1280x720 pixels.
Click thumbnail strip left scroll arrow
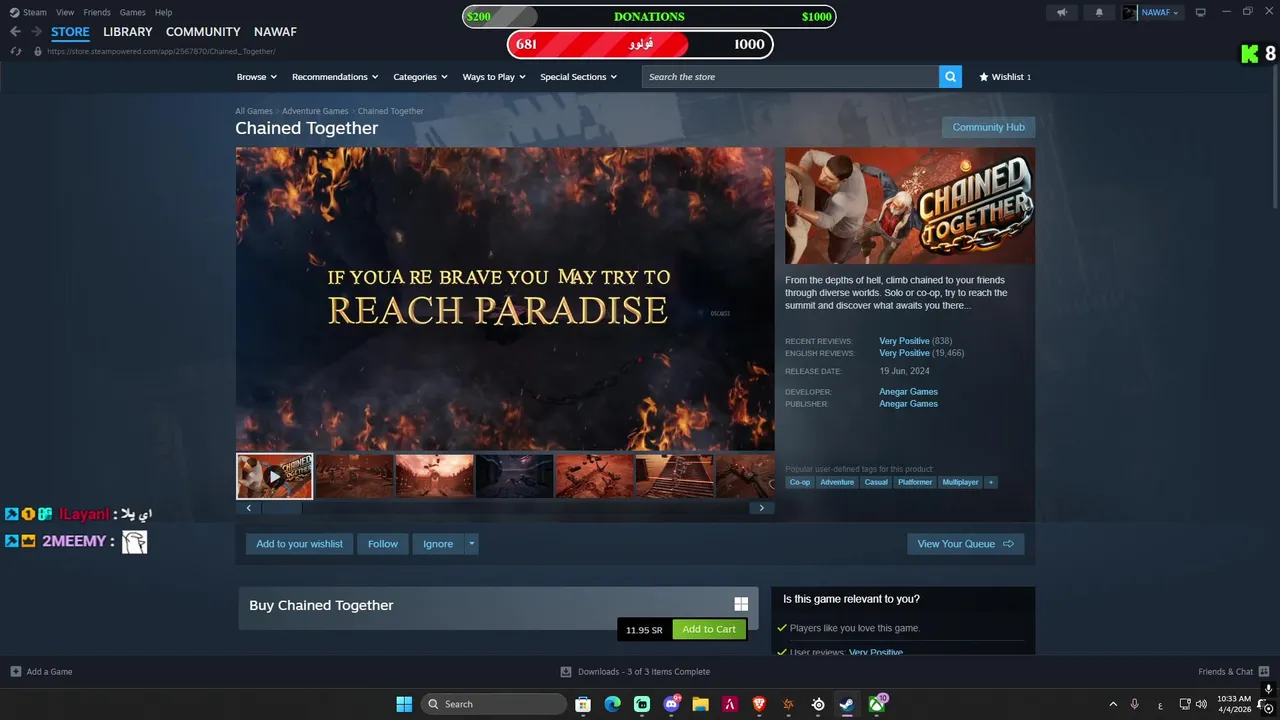pyautogui.click(x=249, y=508)
